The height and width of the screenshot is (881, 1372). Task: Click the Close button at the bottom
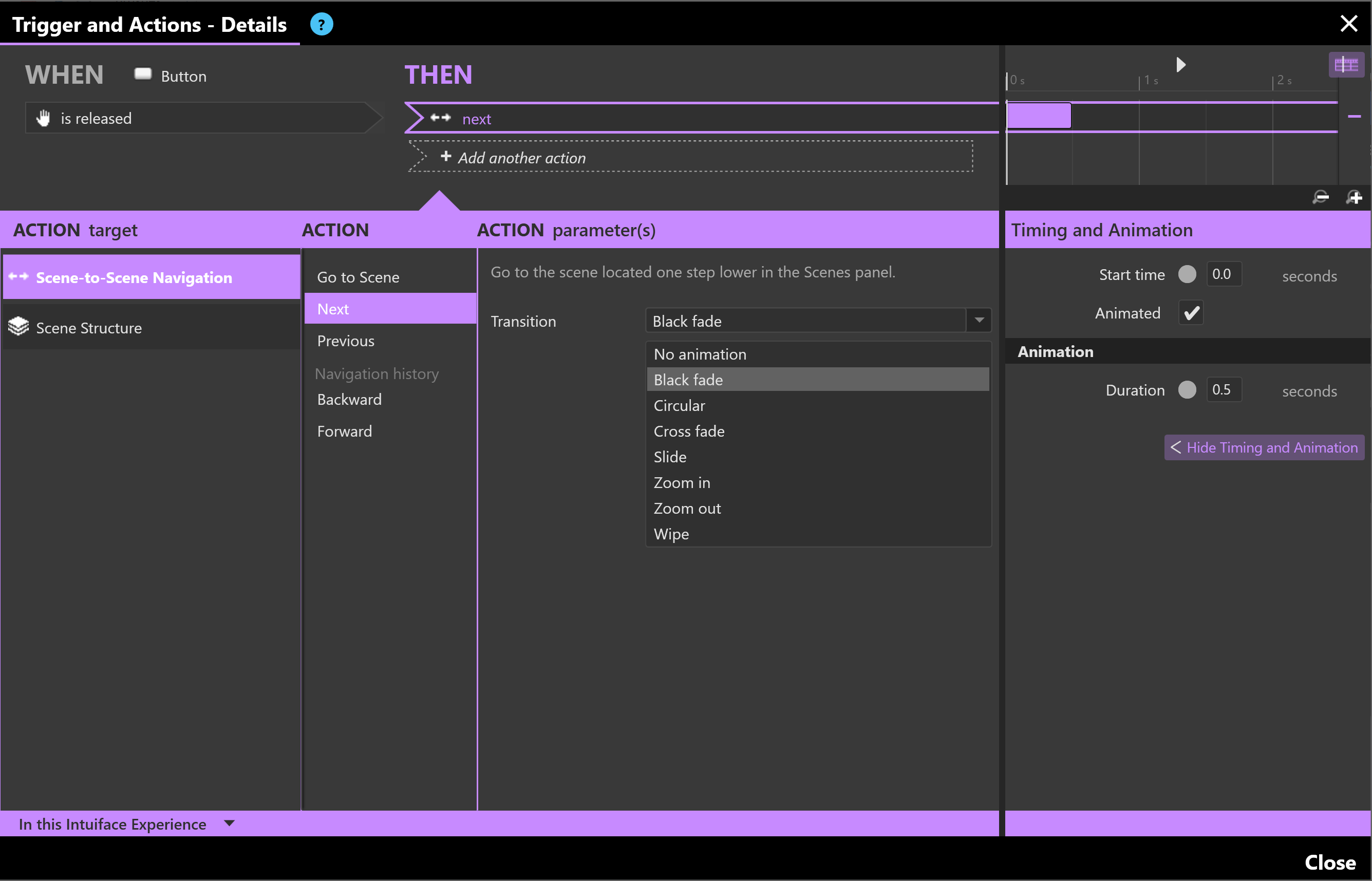coord(1330,862)
